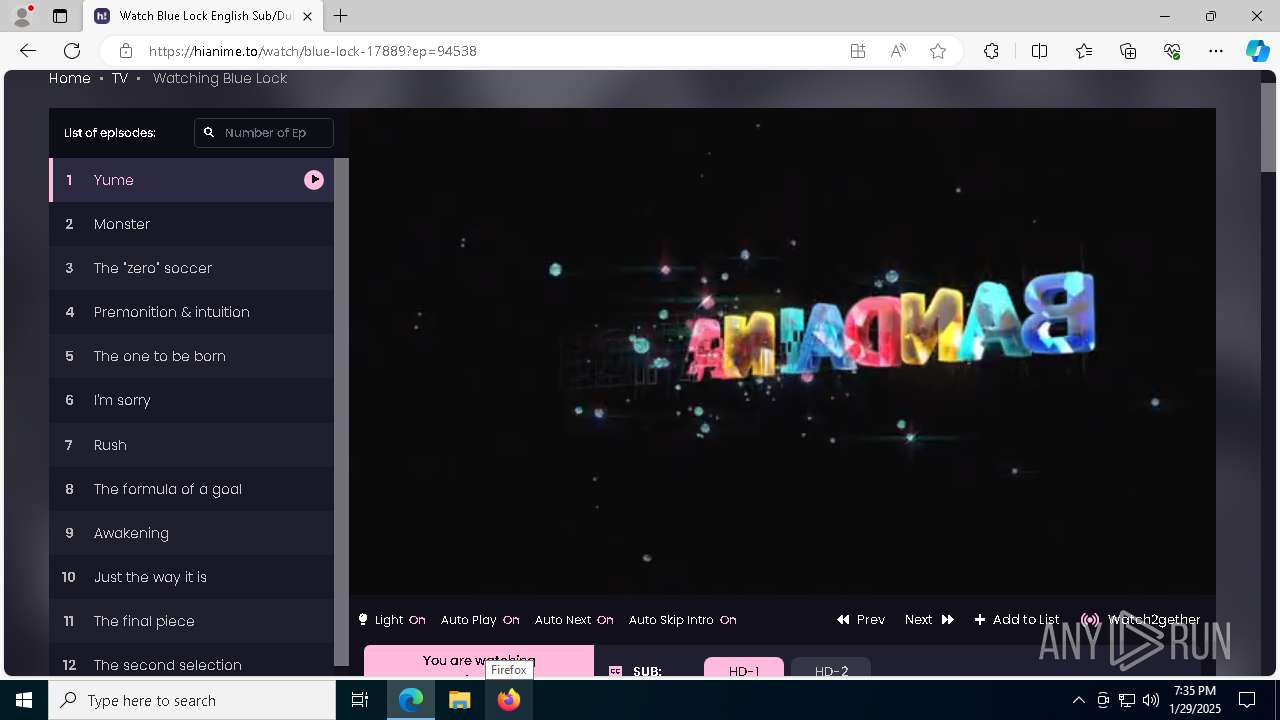Toggle Auto Play setting

(x=480, y=620)
